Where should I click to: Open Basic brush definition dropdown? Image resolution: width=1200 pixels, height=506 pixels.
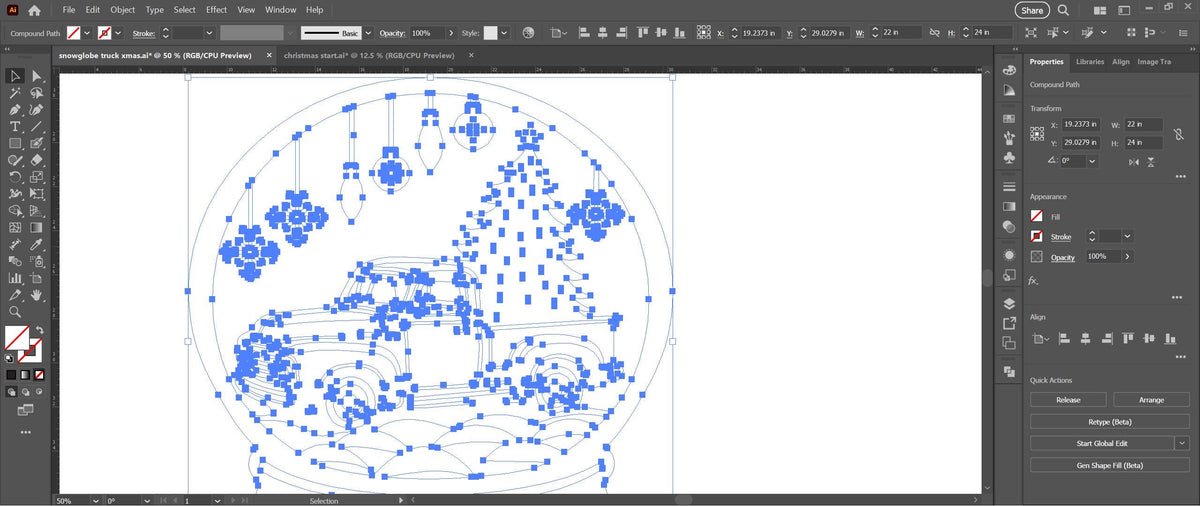[366, 33]
